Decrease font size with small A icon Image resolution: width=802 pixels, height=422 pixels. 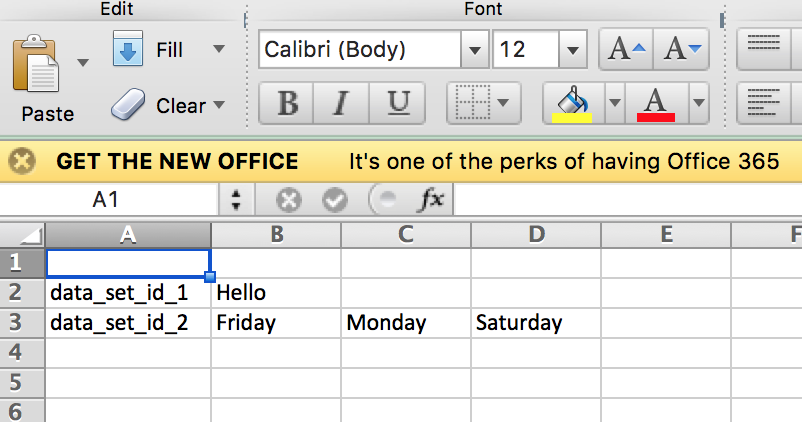click(x=683, y=48)
